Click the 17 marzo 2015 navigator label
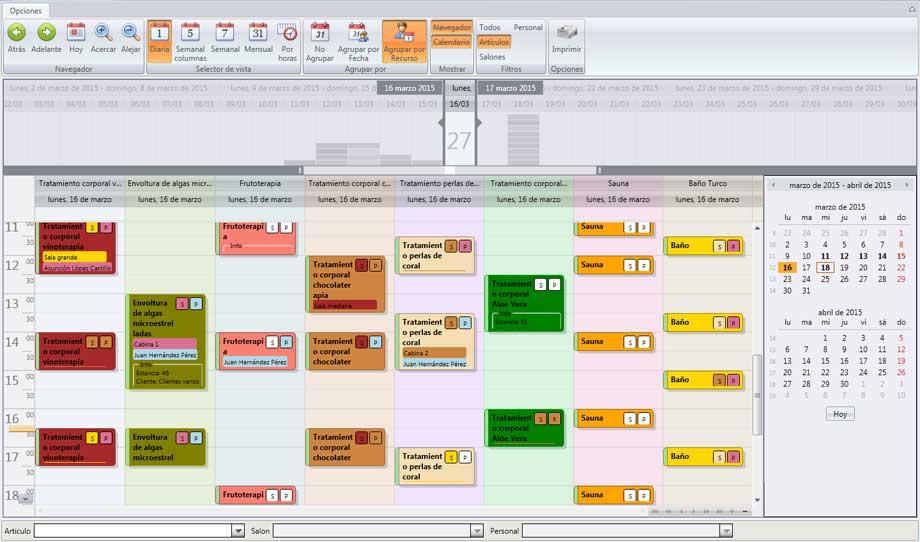The height and width of the screenshot is (542, 920). [x=510, y=88]
